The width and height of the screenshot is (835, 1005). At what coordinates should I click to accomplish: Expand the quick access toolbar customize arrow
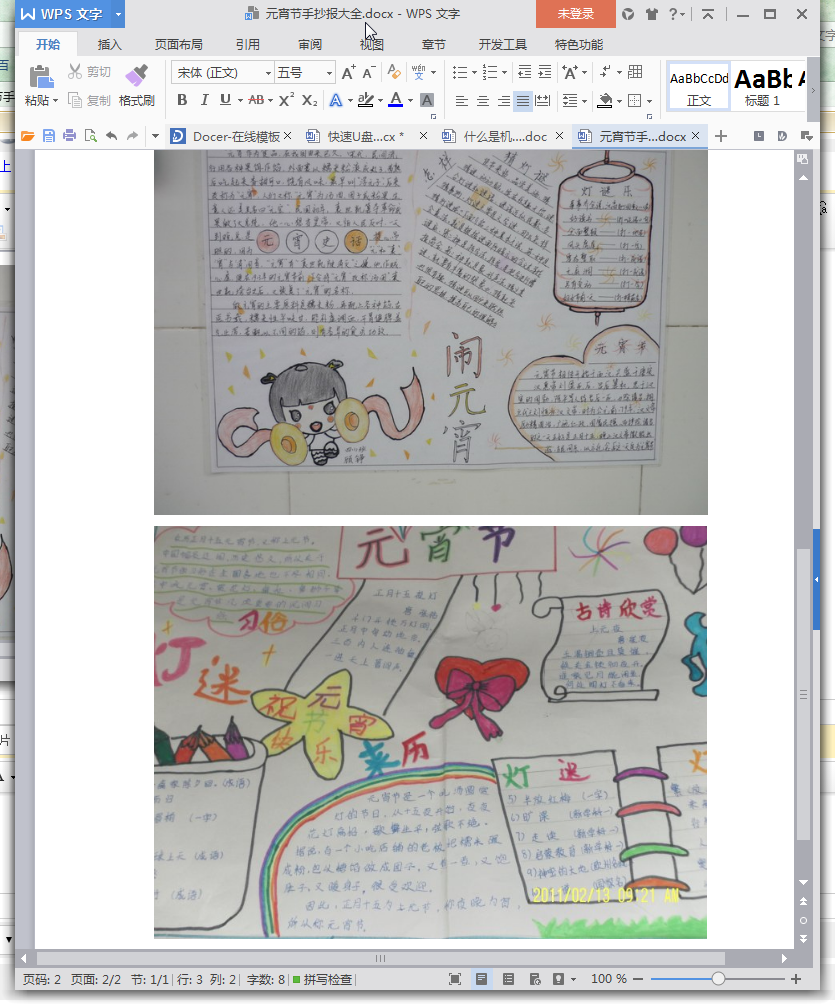[x=155, y=136]
